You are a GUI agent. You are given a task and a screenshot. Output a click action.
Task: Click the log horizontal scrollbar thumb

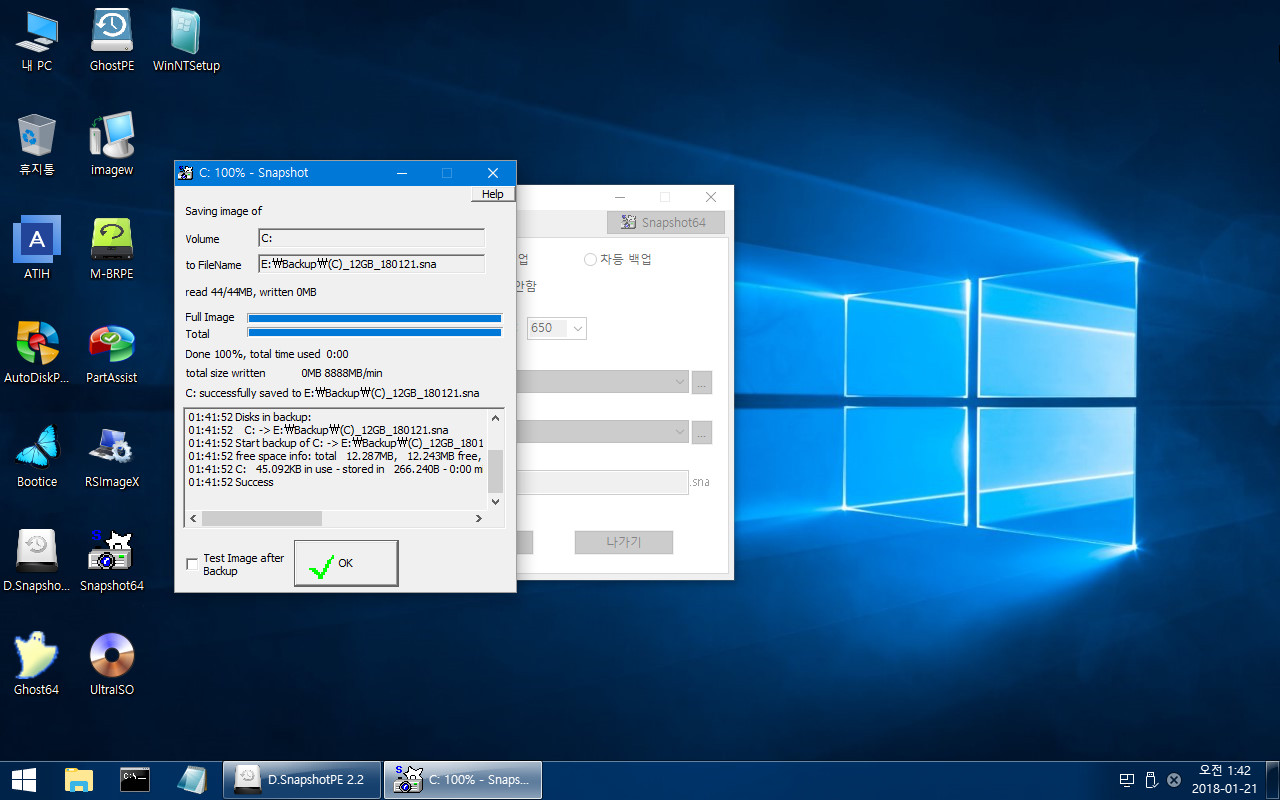pos(262,518)
